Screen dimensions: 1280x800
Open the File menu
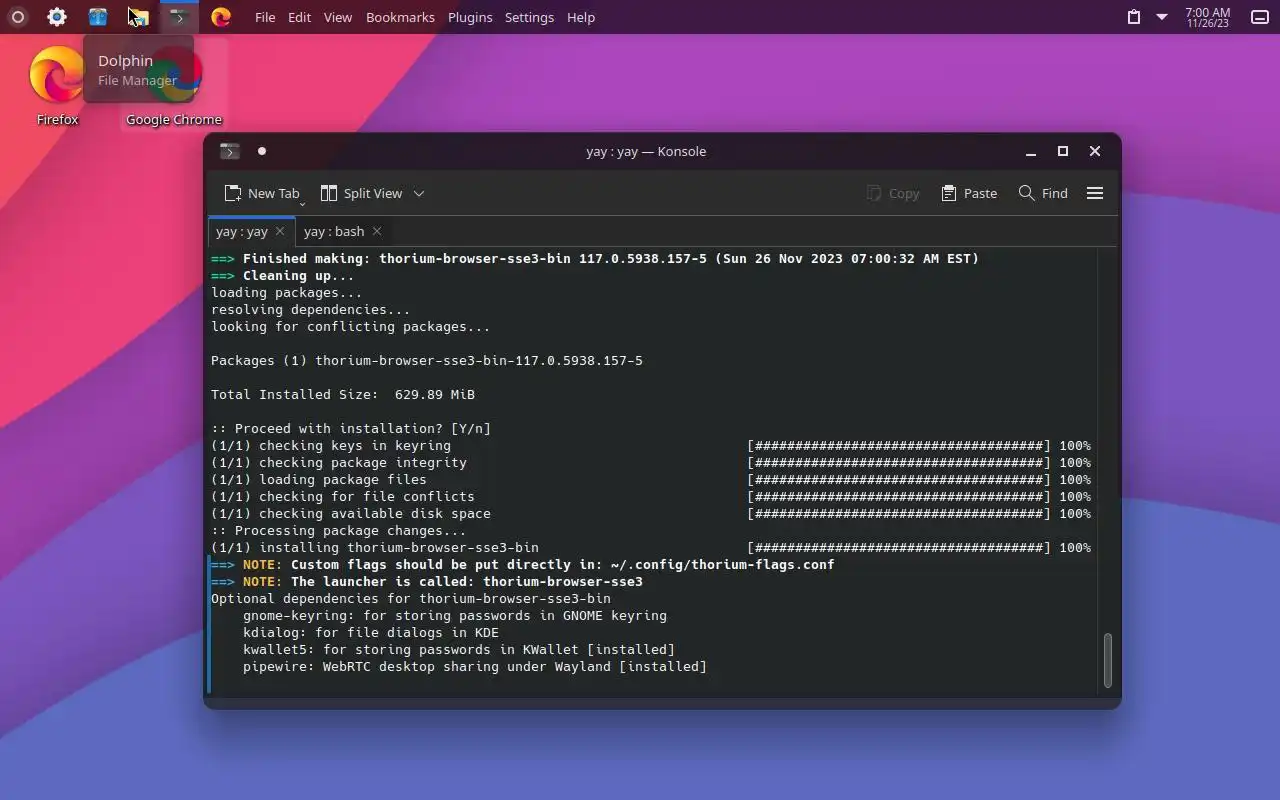pos(265,17)
